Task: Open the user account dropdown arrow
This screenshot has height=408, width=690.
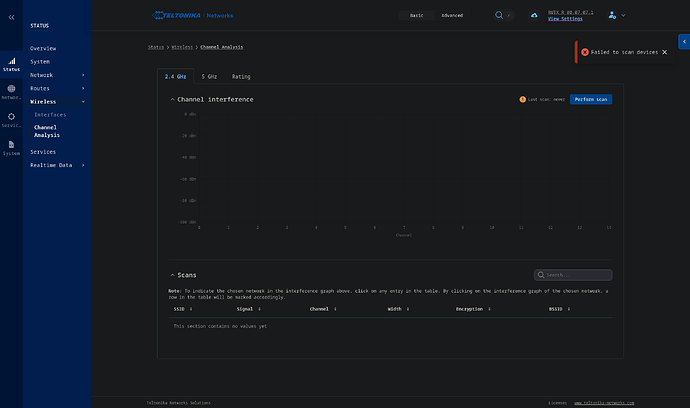Action: pyautogui.click(x=623, y=15)
